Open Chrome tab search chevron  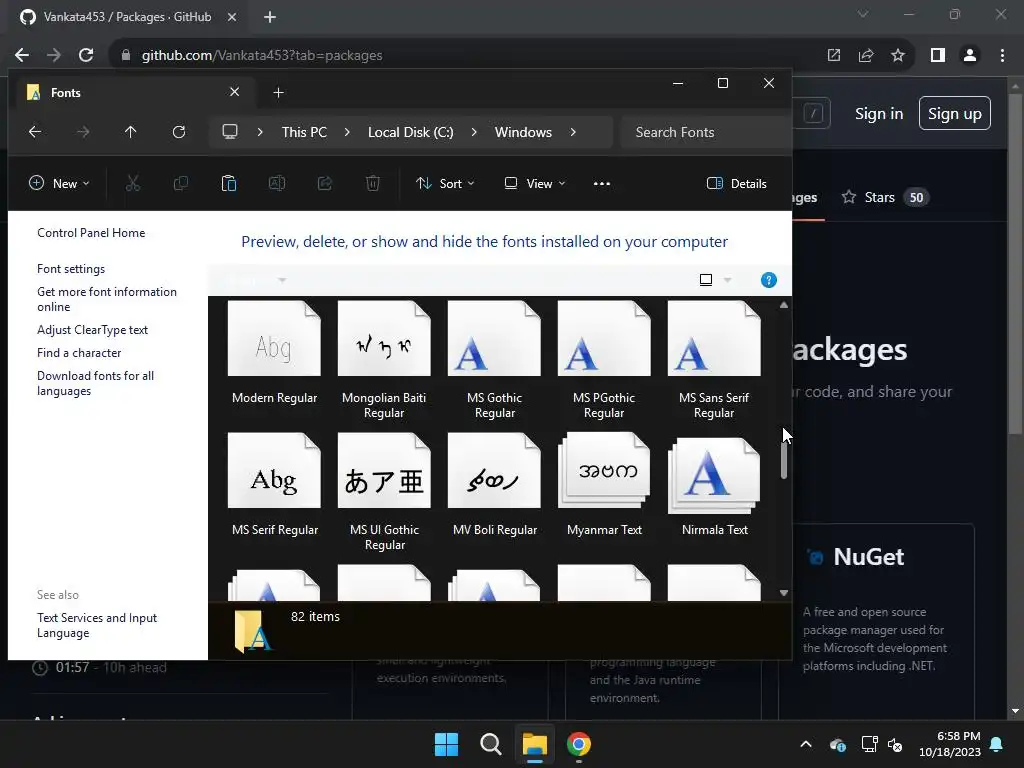(x=863, y=14)
